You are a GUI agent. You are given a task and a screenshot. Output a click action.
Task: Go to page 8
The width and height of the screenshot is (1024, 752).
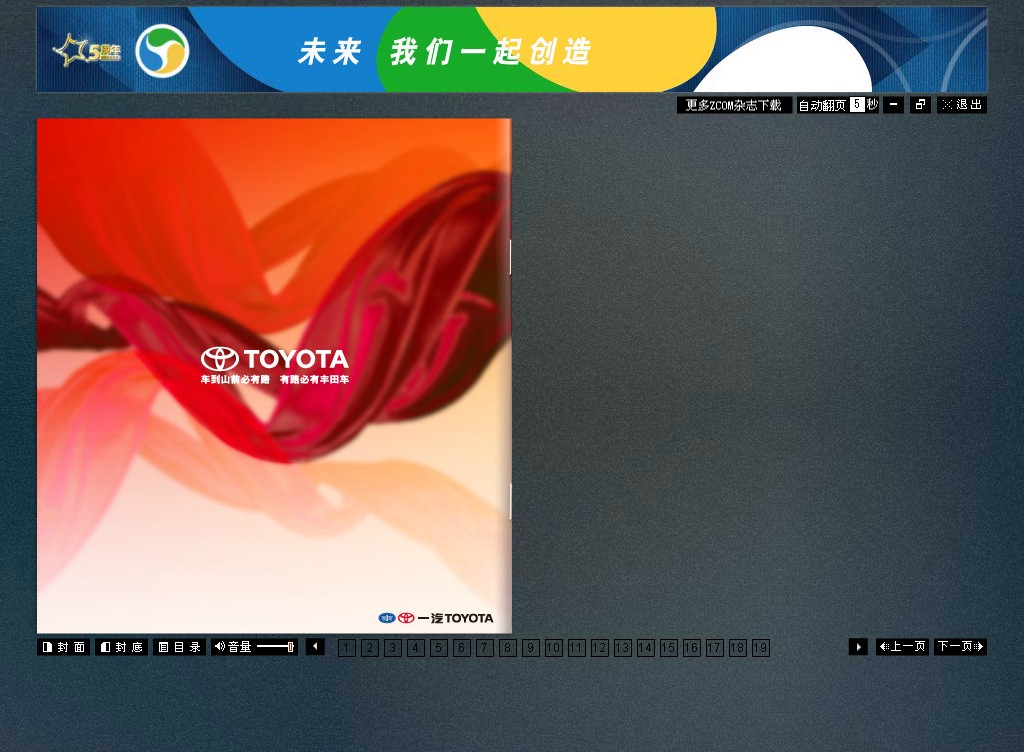[x=507, y=648]
